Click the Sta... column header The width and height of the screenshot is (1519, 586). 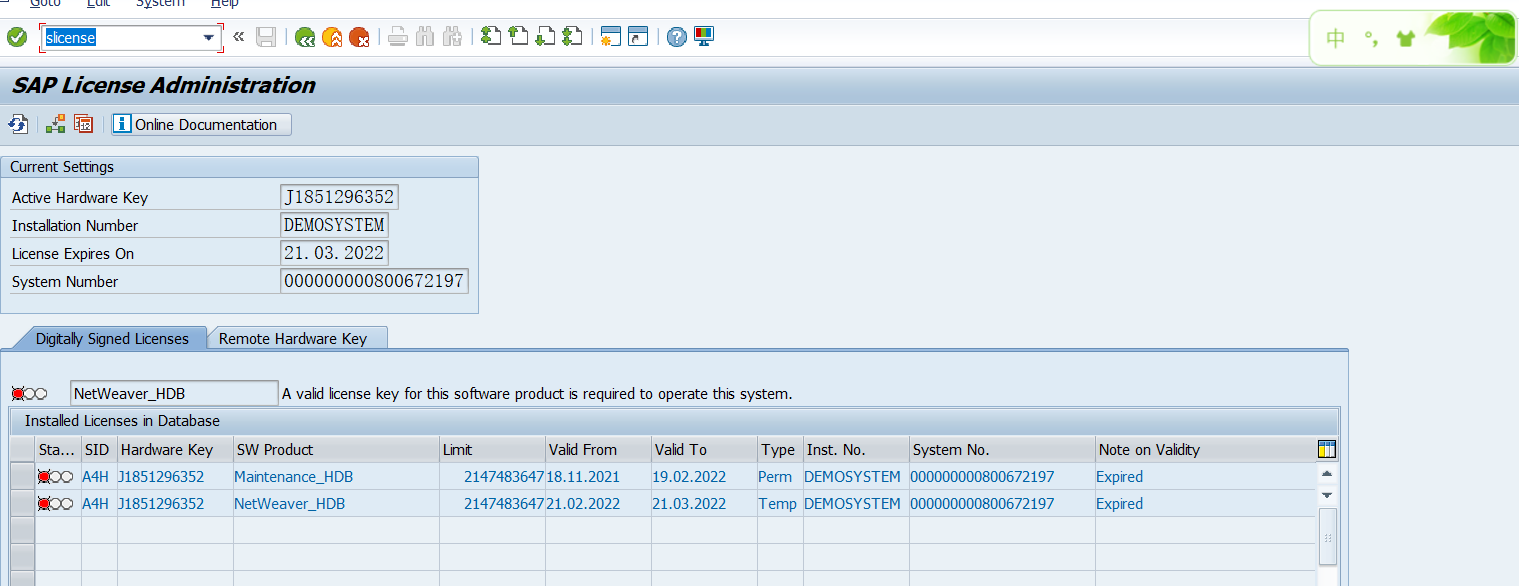pyautogui.click(x=57, y=449)
